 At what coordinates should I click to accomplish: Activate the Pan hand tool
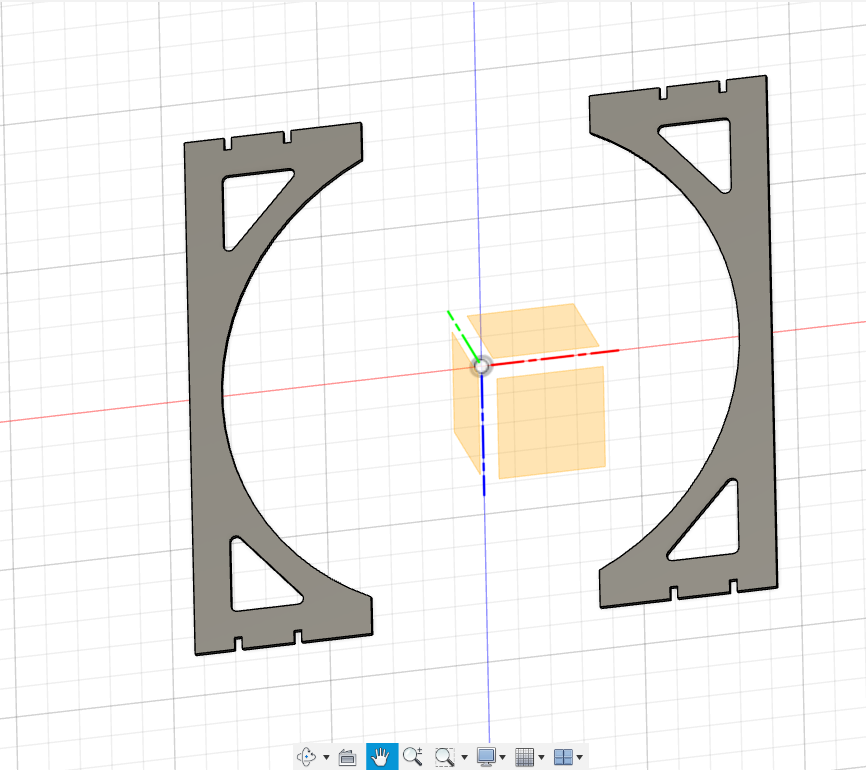tap(381, 757)
